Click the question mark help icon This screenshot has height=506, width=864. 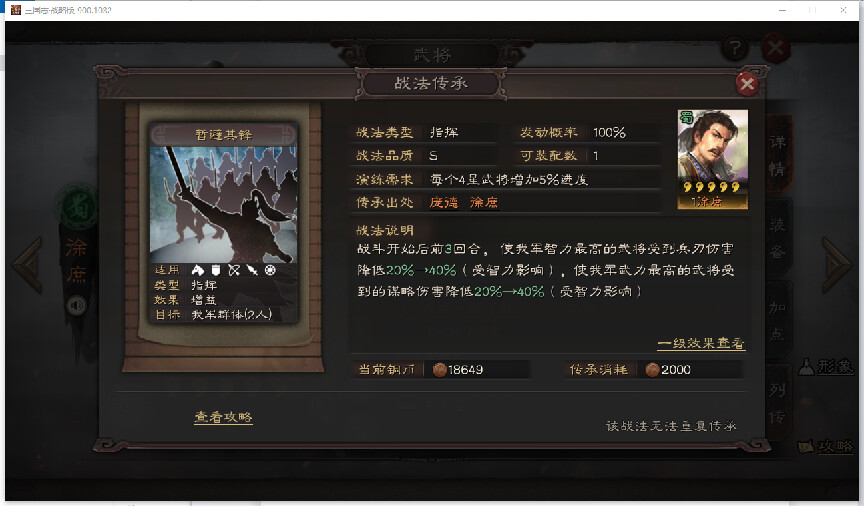tap(735, 49)
